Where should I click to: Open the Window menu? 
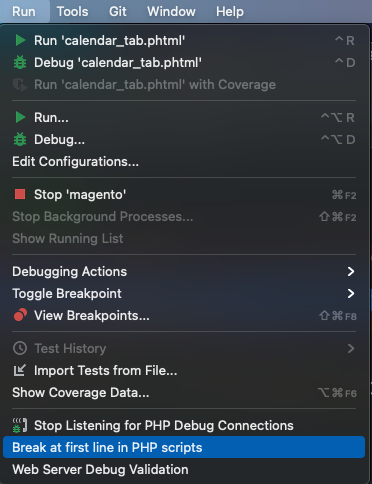[171, 12]
